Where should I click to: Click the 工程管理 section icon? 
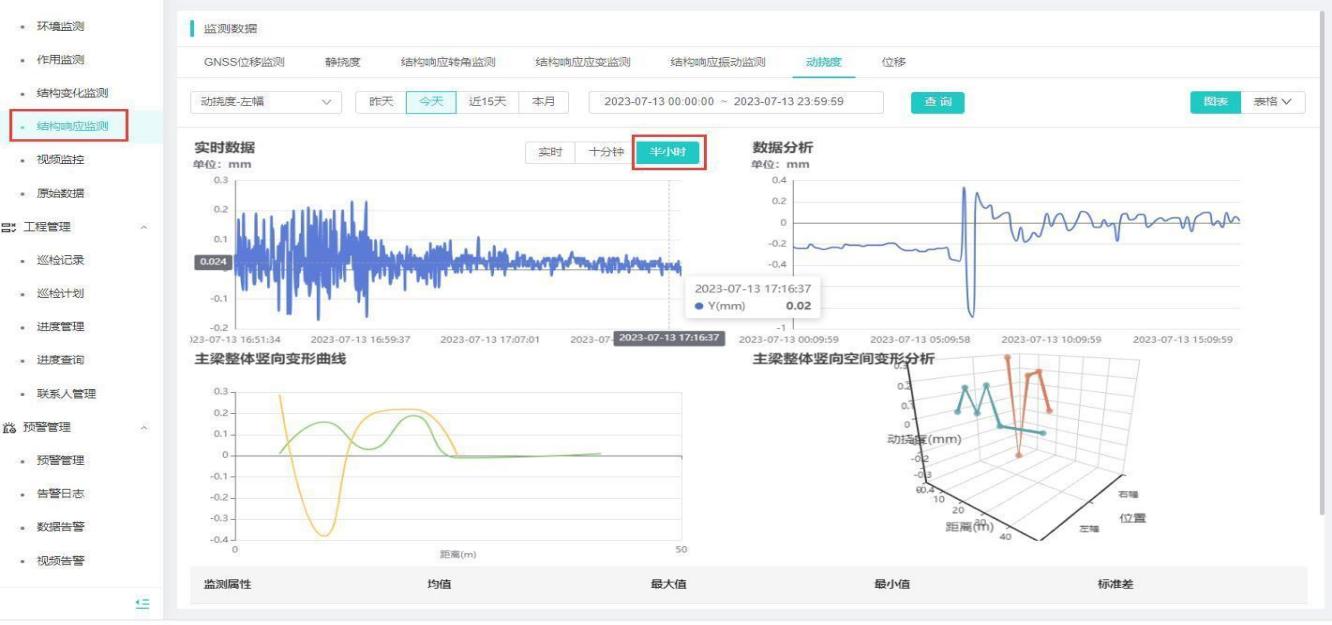coord(9,227)
